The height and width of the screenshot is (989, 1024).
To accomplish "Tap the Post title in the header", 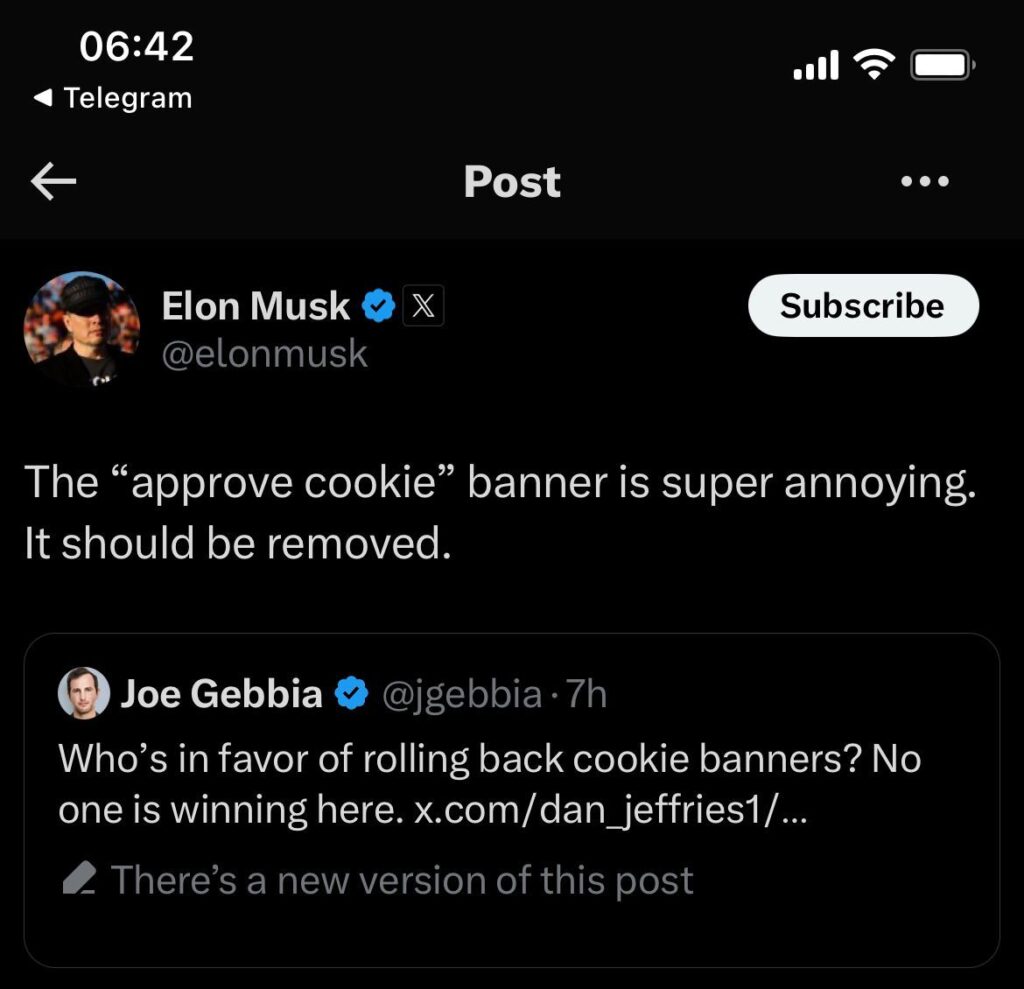I will (x=511, y=181).
